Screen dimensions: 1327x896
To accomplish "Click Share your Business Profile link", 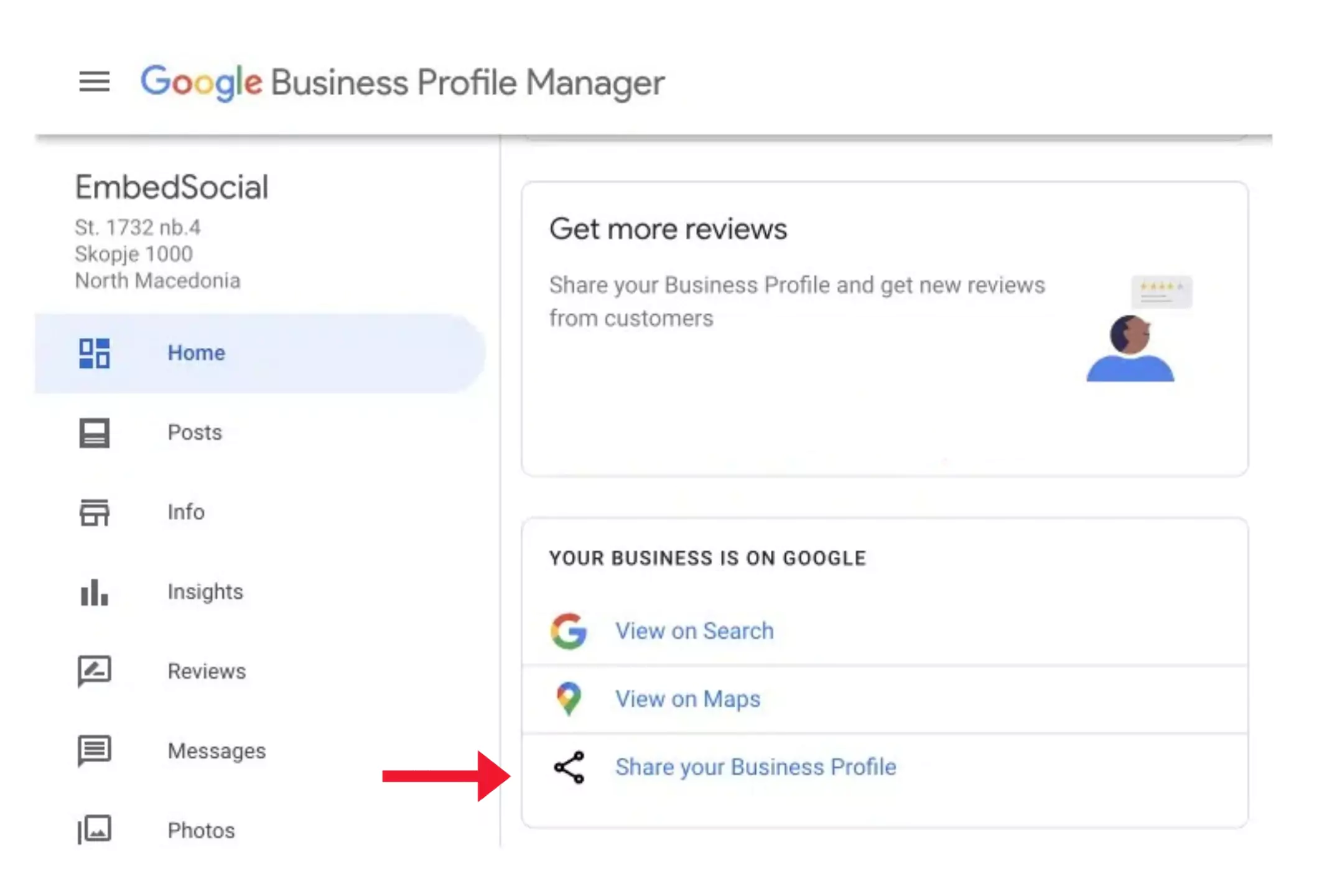I will coord(755,767).
